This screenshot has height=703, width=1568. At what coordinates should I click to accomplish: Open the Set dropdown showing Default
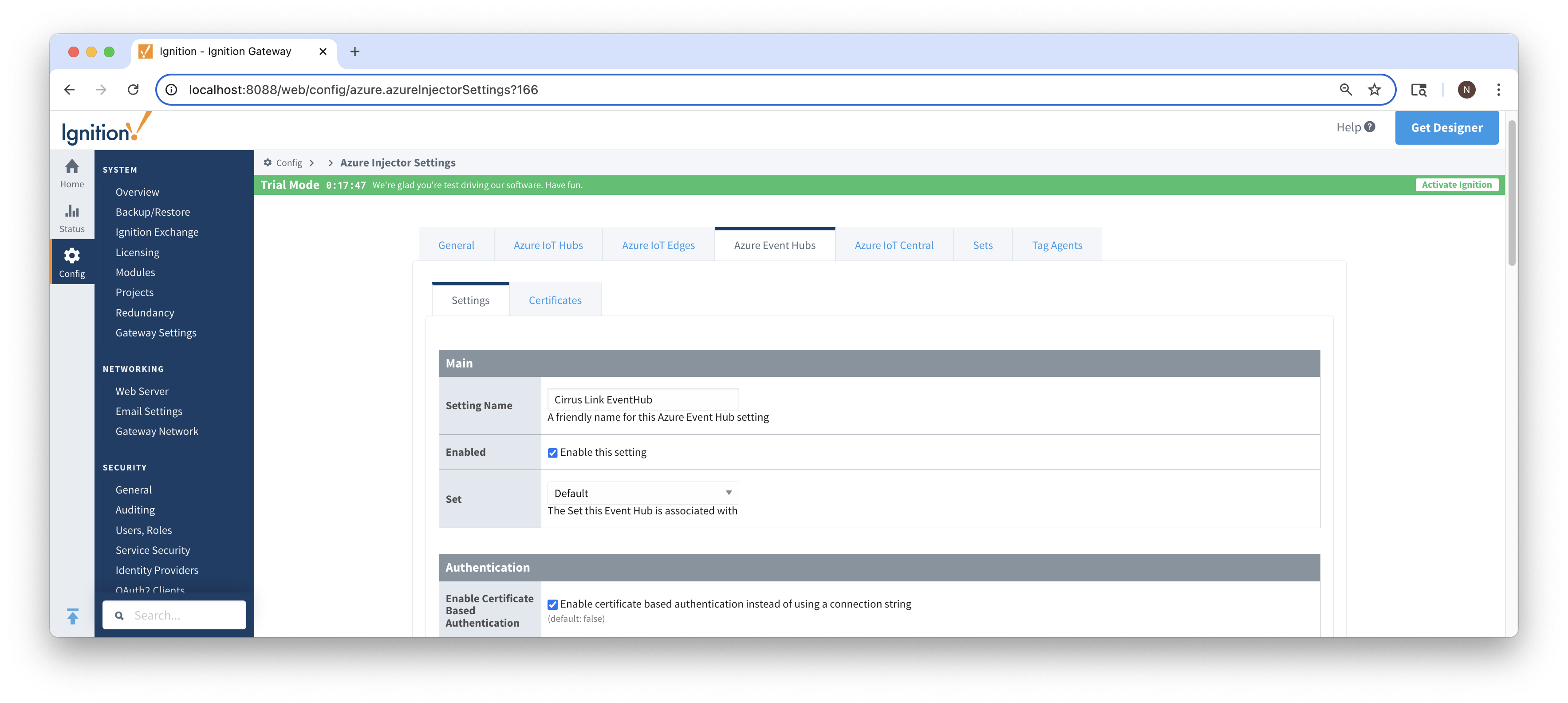point(643,493)
